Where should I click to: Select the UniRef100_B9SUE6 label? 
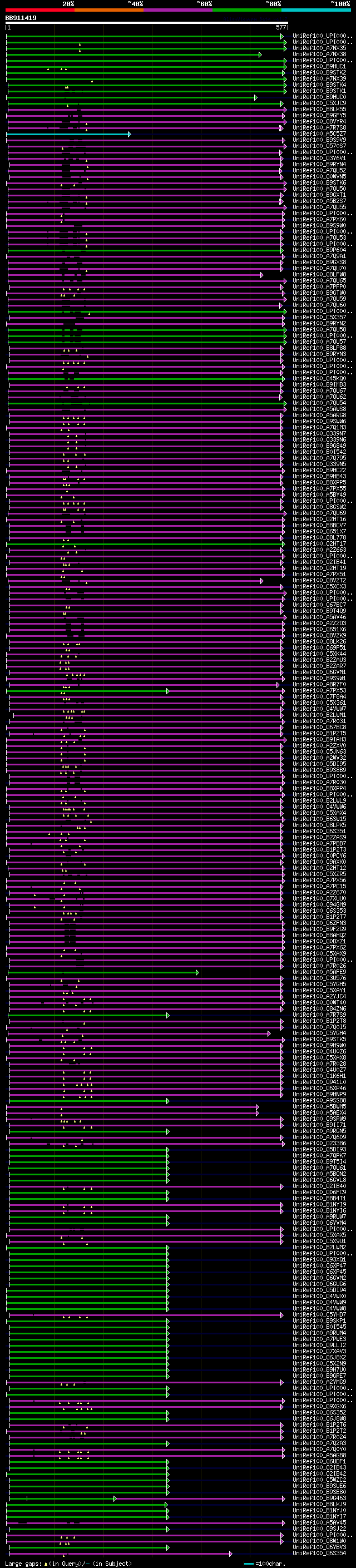tap(319, 1486)
